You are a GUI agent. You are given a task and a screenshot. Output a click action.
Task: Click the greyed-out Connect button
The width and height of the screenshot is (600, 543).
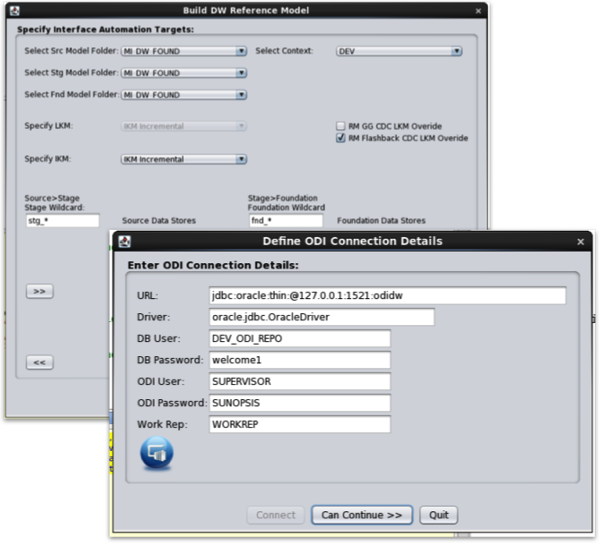276,515
